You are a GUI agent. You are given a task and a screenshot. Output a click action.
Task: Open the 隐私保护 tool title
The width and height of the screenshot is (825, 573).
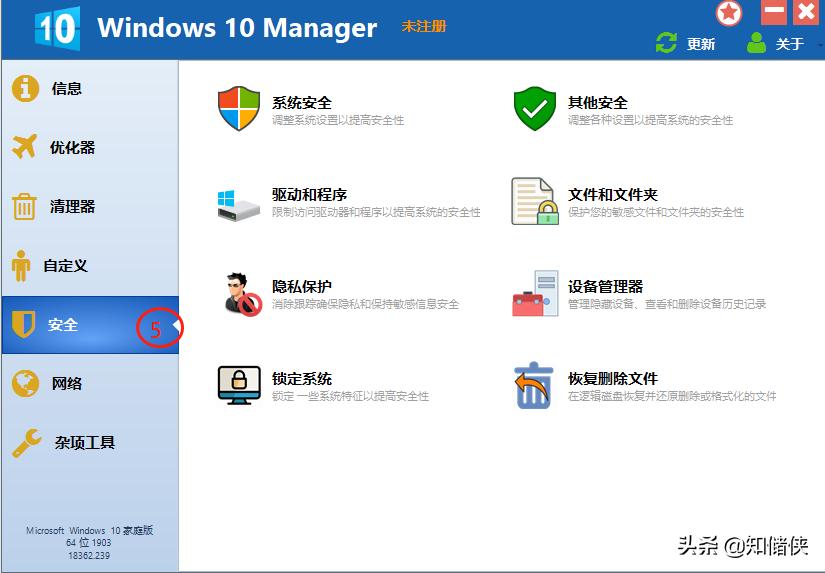(301, 286)
